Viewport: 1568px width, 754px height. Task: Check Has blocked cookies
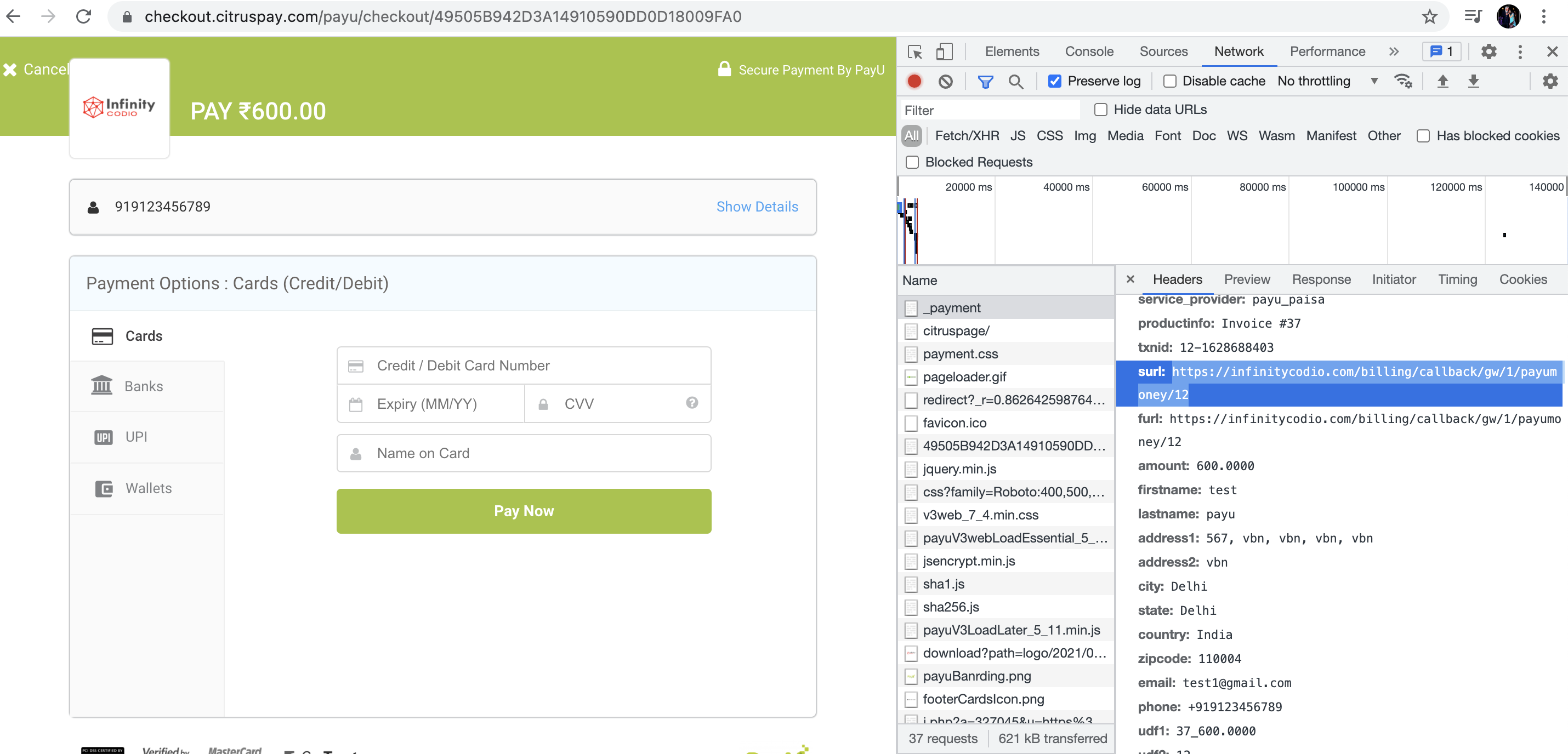(1423, 136)
